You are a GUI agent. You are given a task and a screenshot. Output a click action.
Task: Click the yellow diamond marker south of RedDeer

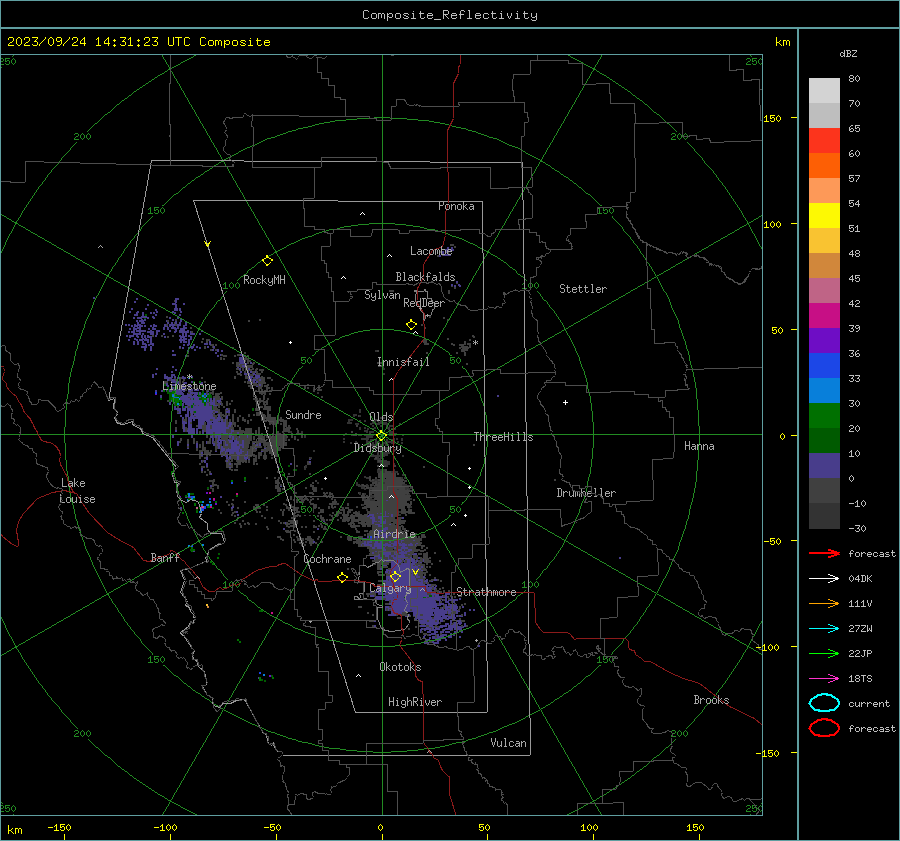coord(411,325)
